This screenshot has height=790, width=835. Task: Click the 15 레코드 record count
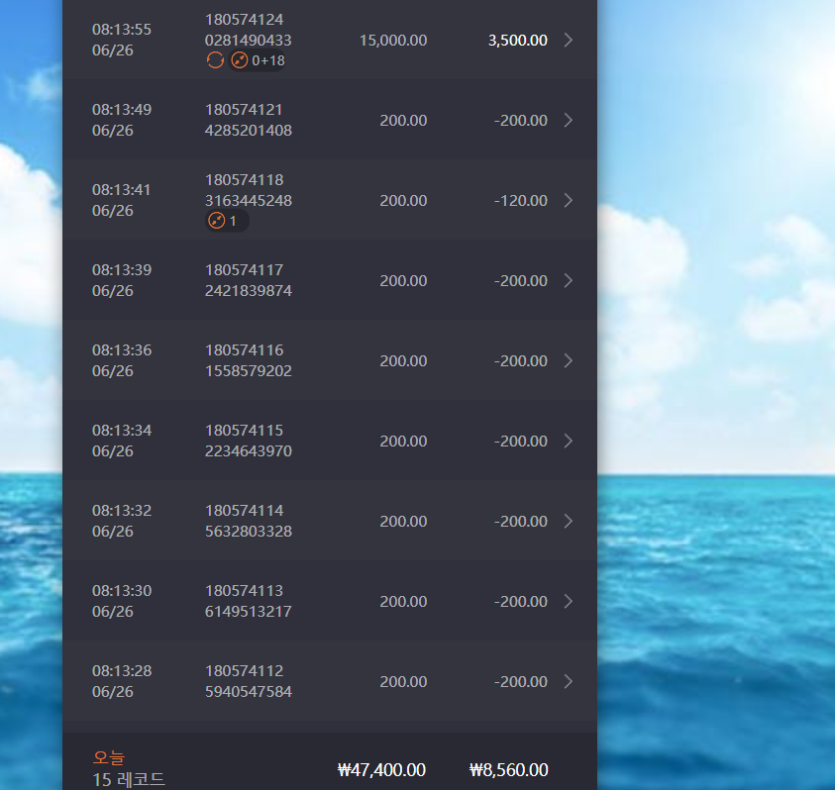click(128, 780)
